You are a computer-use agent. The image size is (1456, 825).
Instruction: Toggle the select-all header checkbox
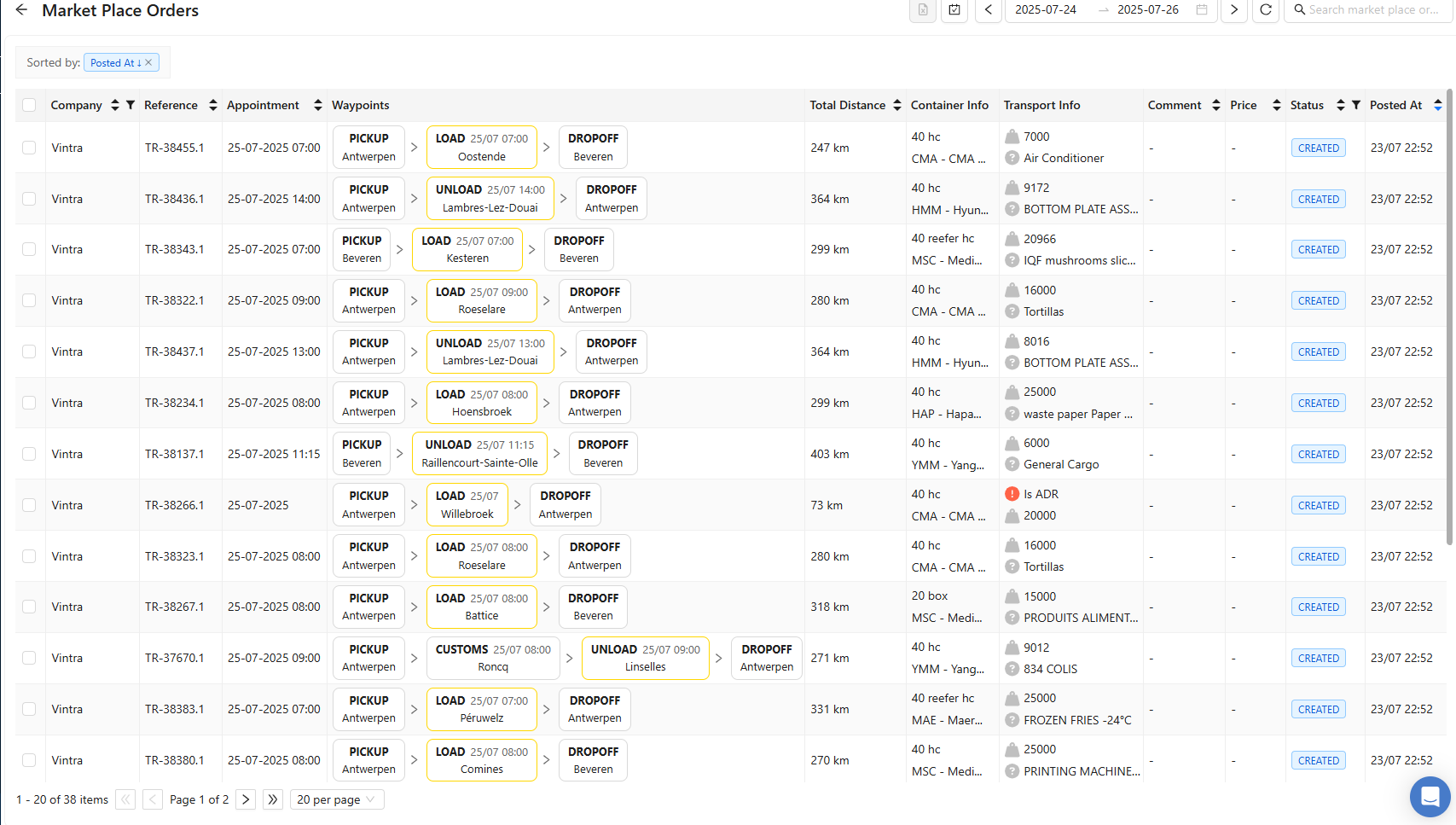(x=29, y=105)
